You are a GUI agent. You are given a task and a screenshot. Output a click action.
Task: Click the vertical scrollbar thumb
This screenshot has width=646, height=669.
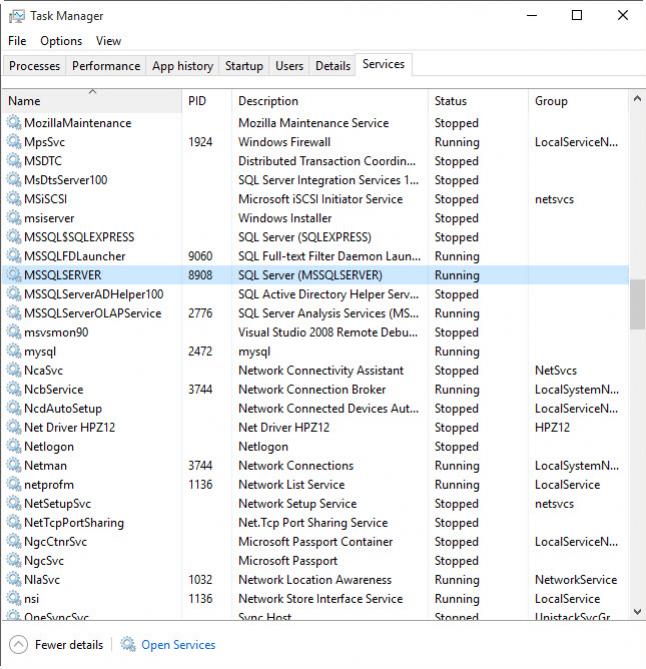pyautogui.click(x=637, y=304)
